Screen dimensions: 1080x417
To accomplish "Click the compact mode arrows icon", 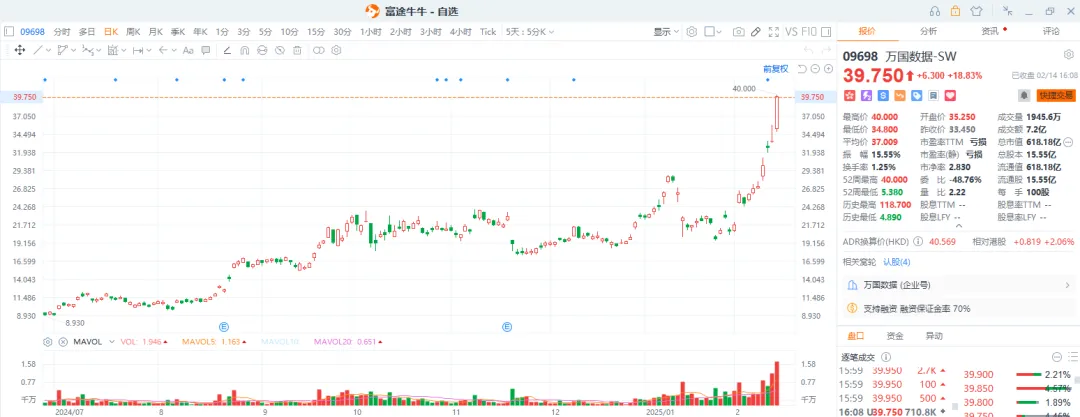I will (x=1008, y=10).
